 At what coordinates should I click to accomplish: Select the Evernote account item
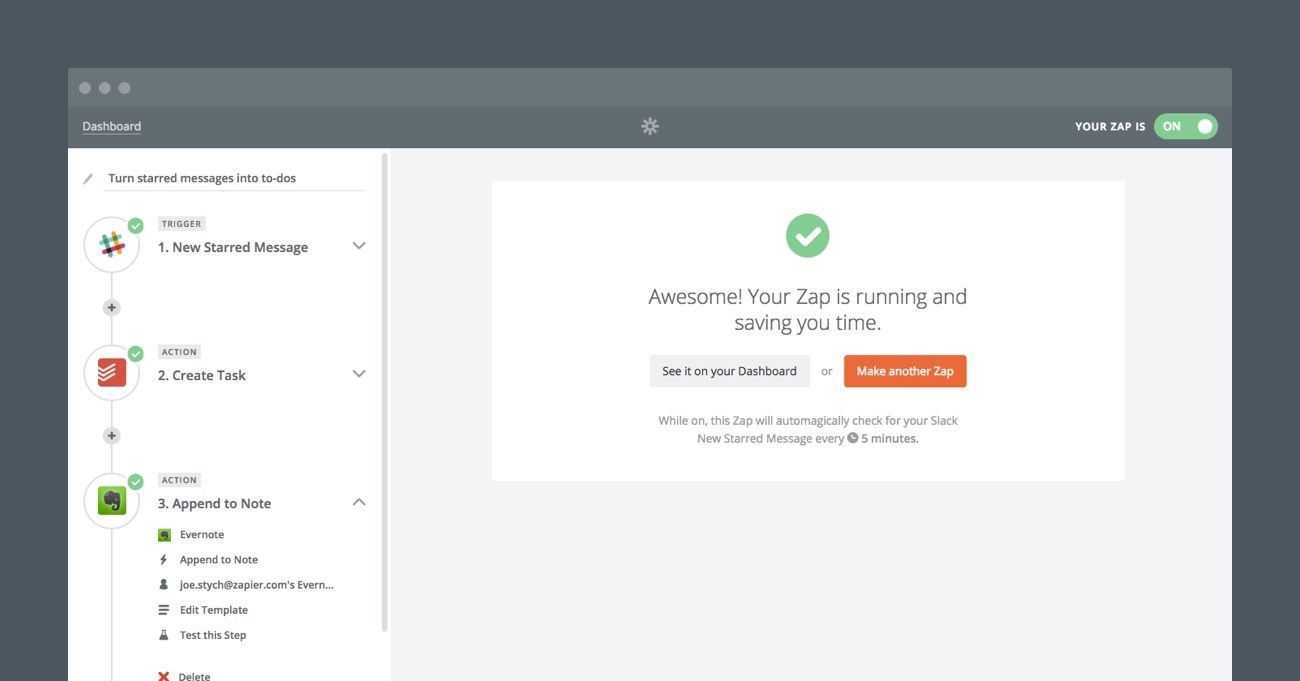(x=256, y=585)
